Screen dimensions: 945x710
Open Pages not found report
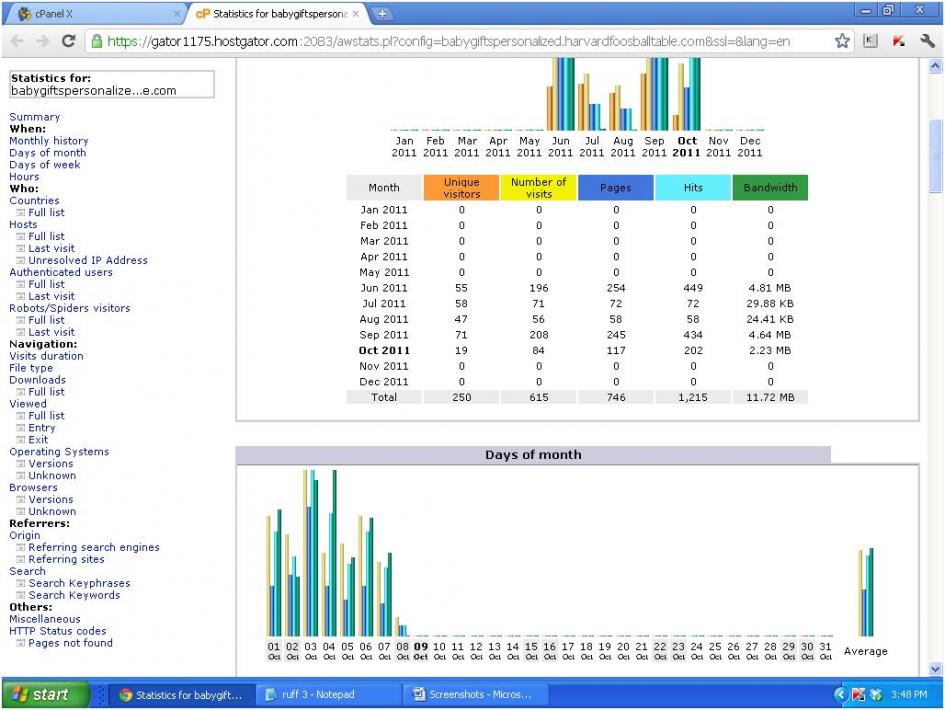coord(70,644)
